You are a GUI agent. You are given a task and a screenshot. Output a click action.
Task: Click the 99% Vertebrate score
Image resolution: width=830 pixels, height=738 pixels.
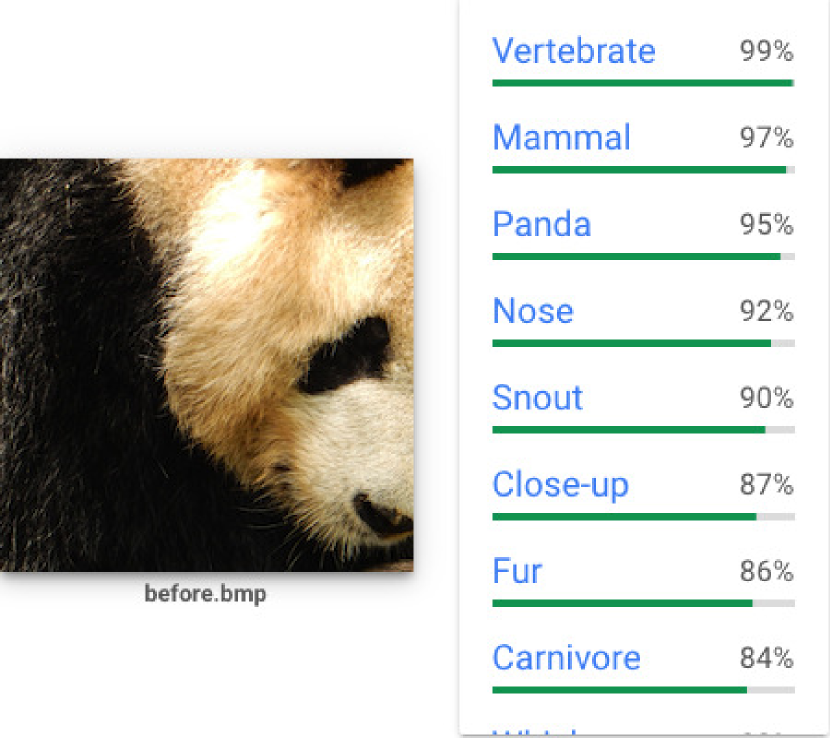pyautogui.click(x=766, y=52)
